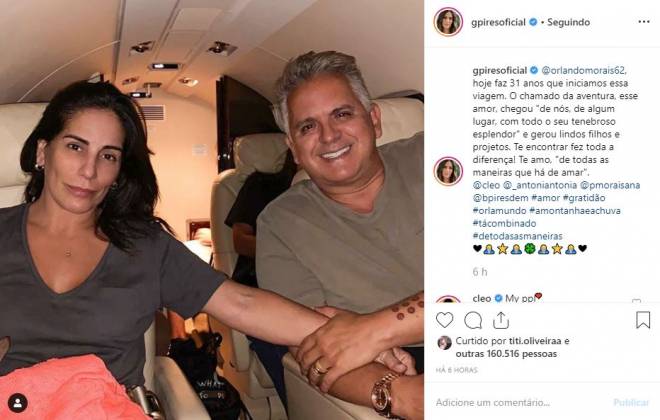Image resolution: width=660 pixels, height=420 pixels.
Task: Share the post using the share icon
Action: click(x=501, y=320)
